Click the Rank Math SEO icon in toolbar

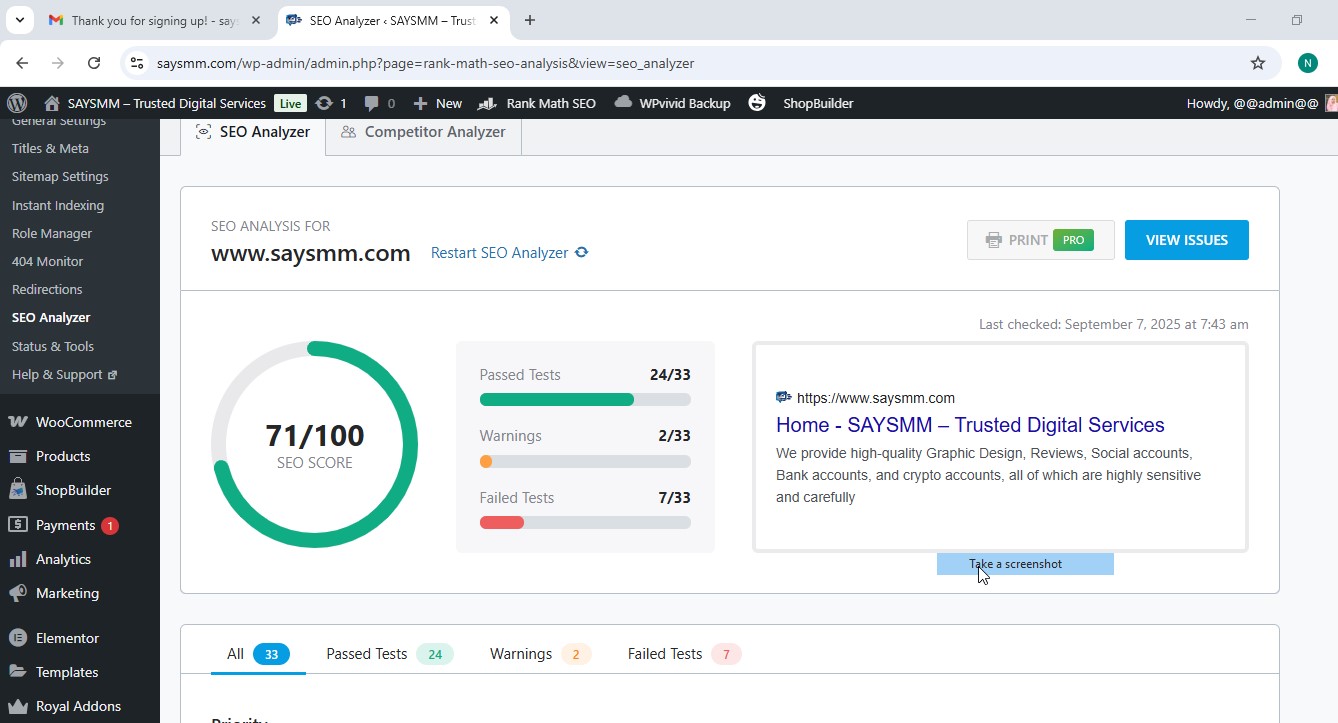coord(484,102)
